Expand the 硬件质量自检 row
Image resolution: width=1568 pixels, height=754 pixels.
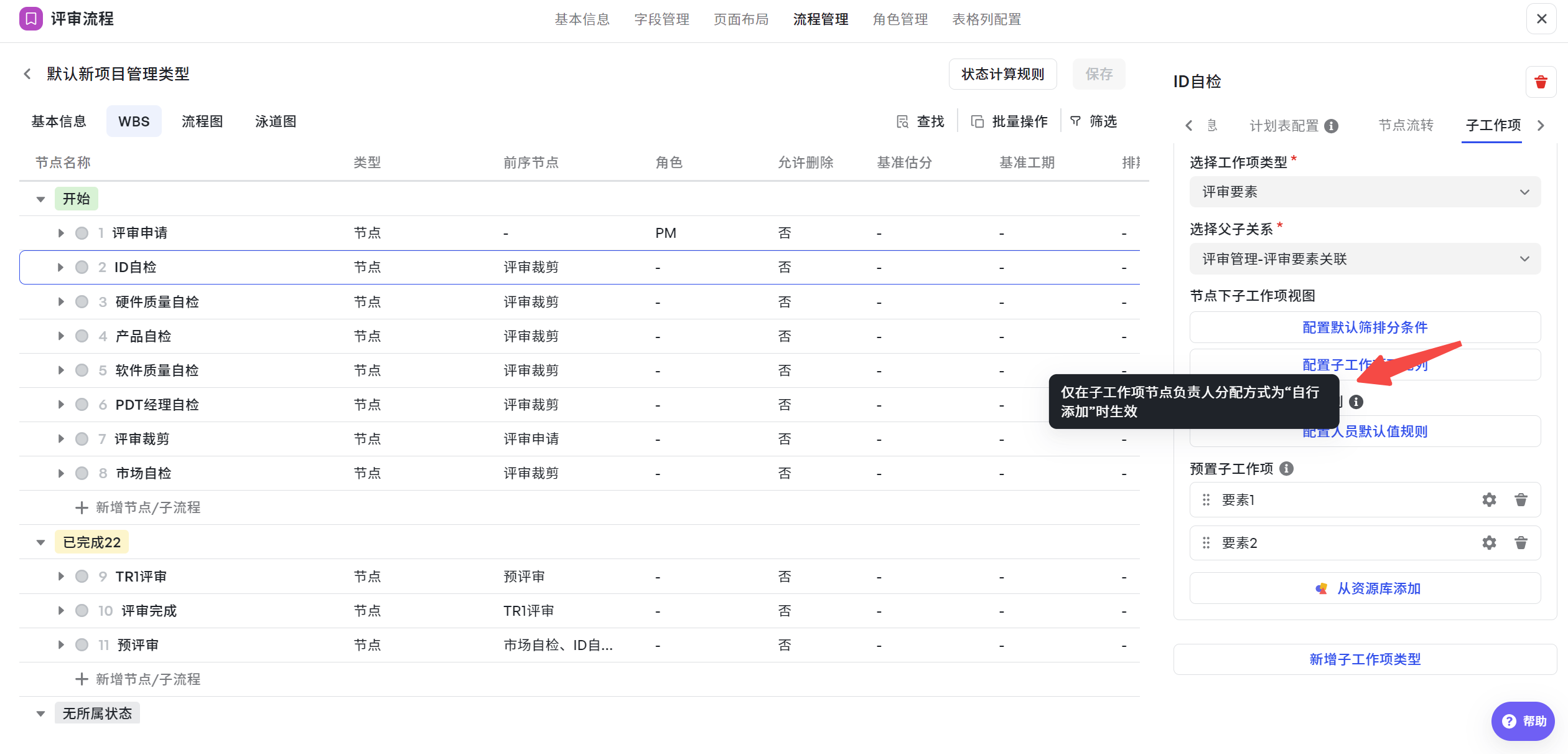(60, 302)
